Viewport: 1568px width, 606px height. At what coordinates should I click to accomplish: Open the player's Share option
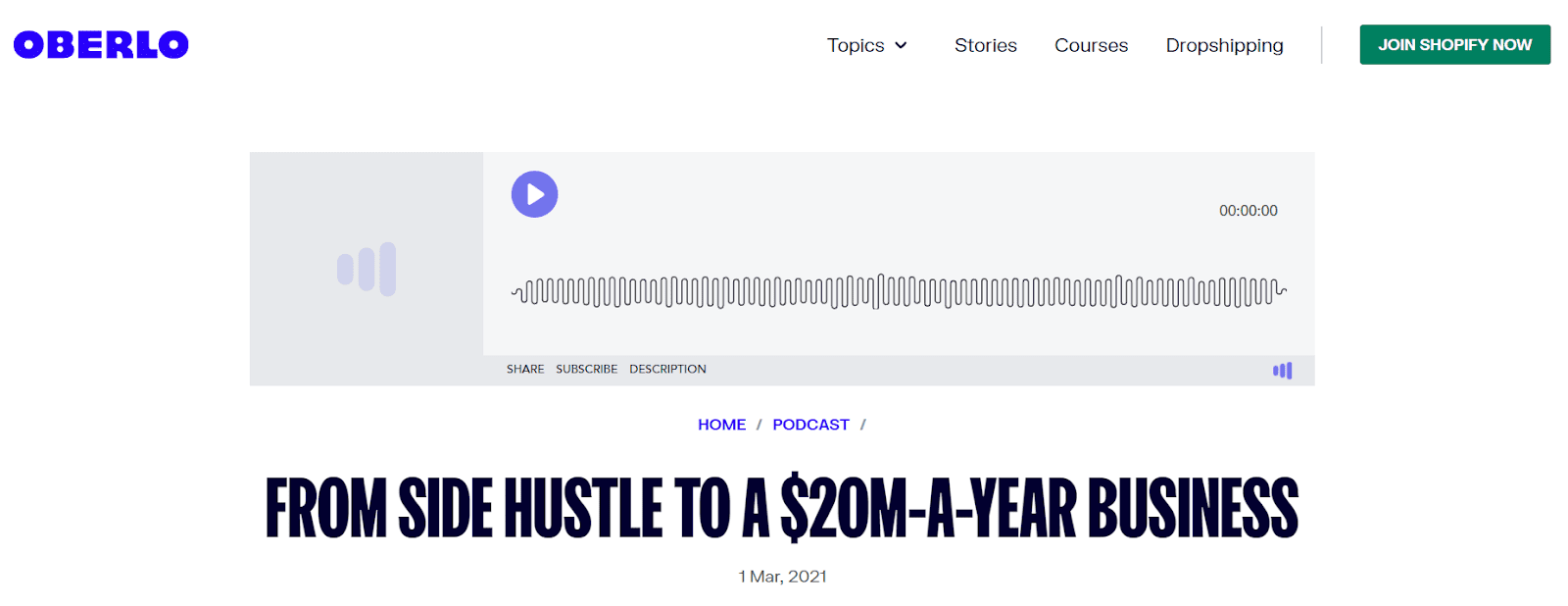(x=525, y=370)
